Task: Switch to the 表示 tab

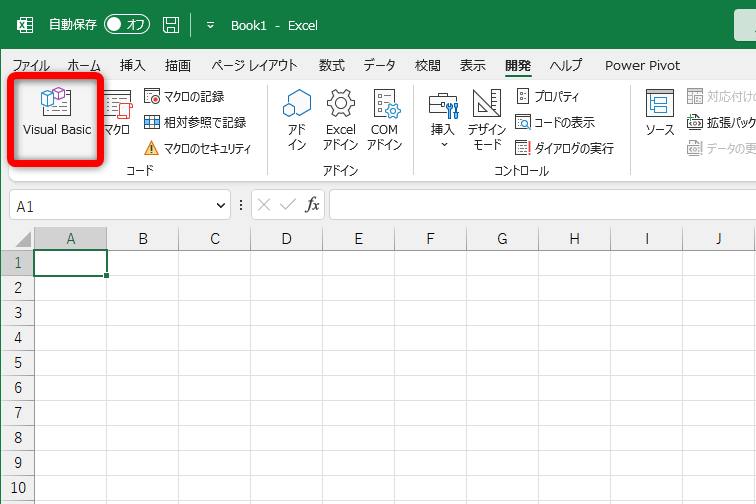Action: [472, 65]
